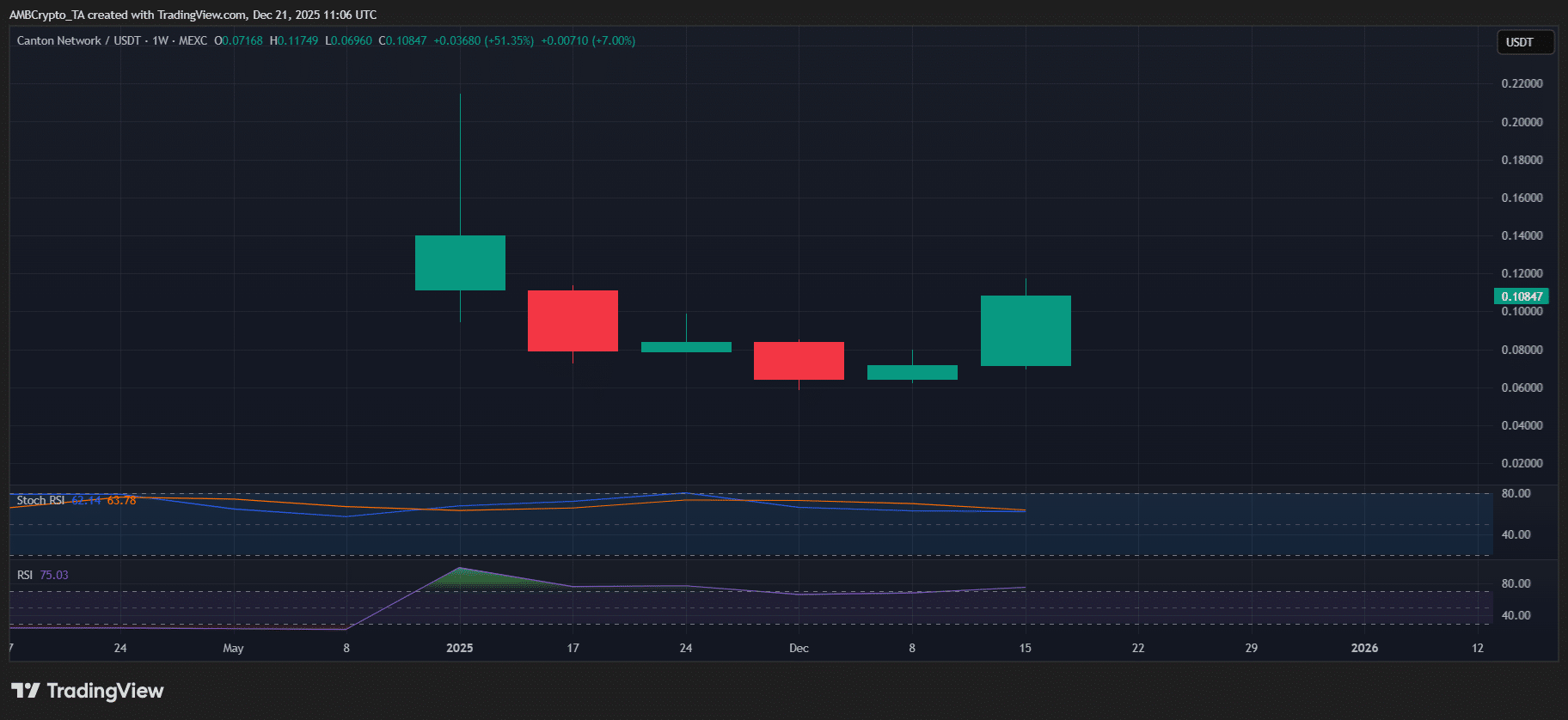
Task: Select the small green candle above date 24
Action: [x=686, y=347]
